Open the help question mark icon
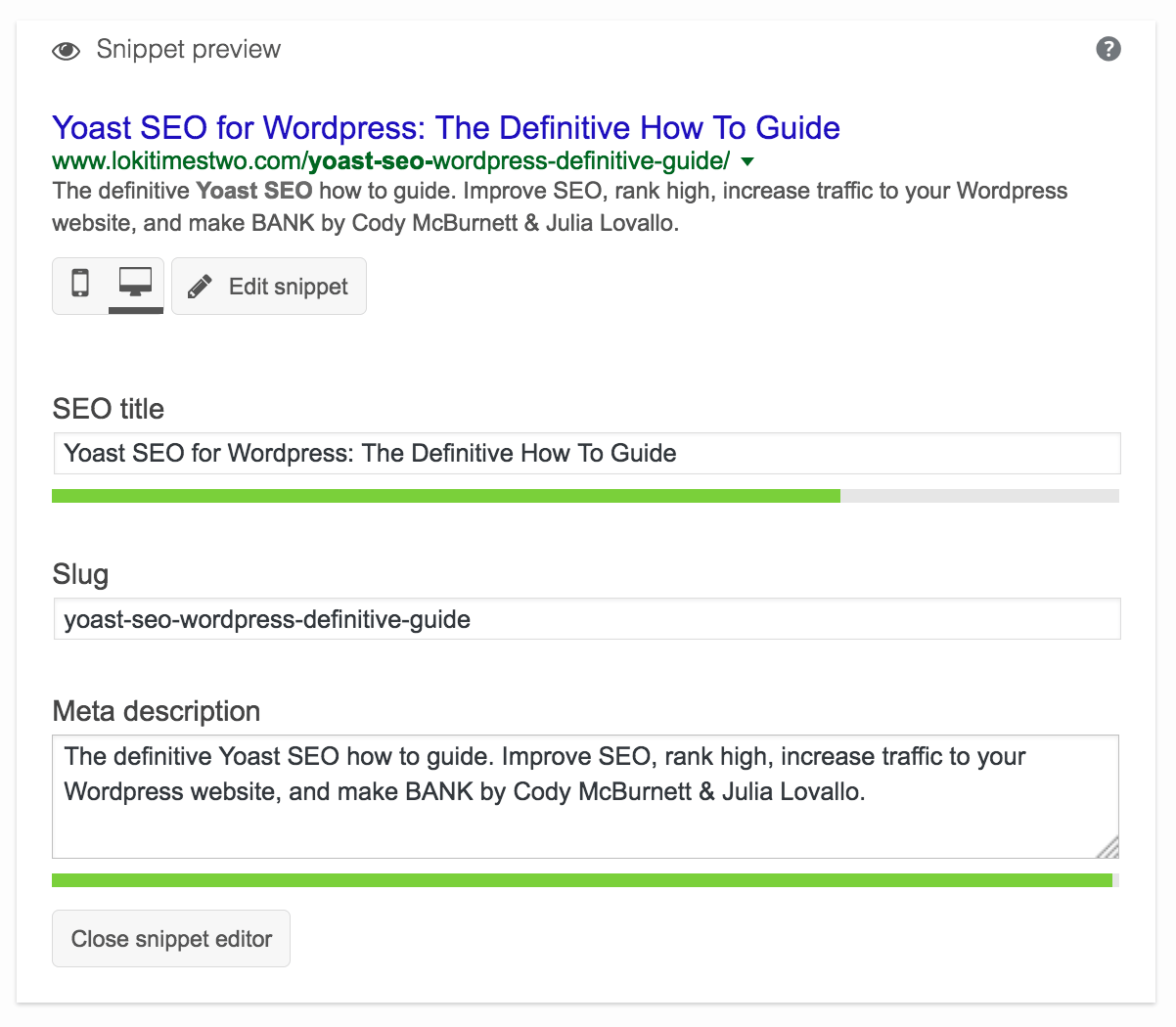 [x=1108, y=49]
